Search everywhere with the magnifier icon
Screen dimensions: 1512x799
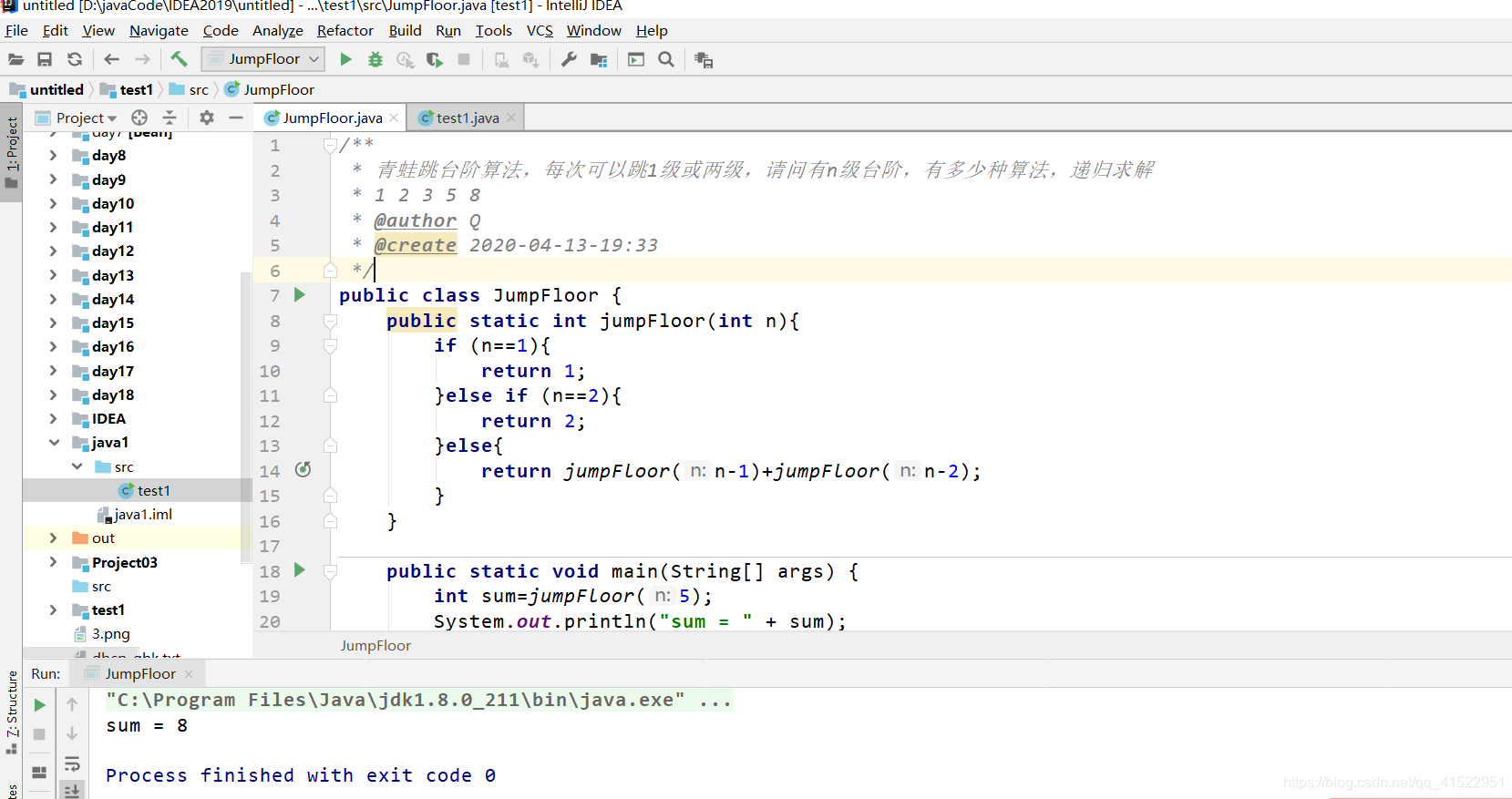(x=666, y=59)
